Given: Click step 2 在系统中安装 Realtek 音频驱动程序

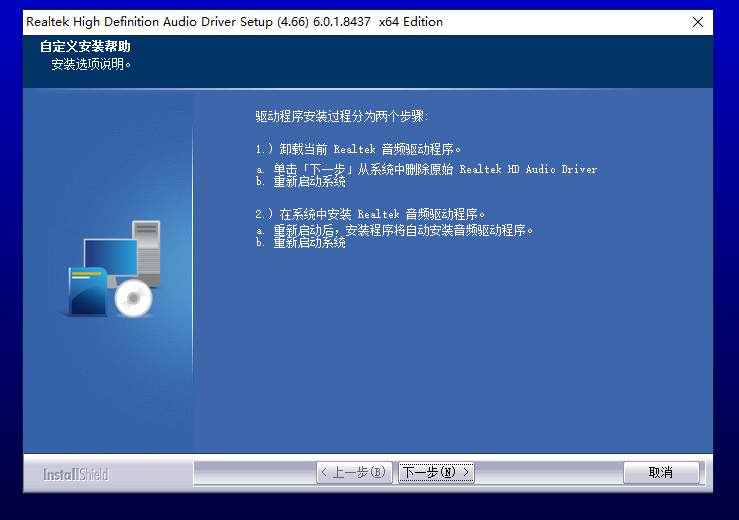Looking at the screenshot, I should click(370, 215).
